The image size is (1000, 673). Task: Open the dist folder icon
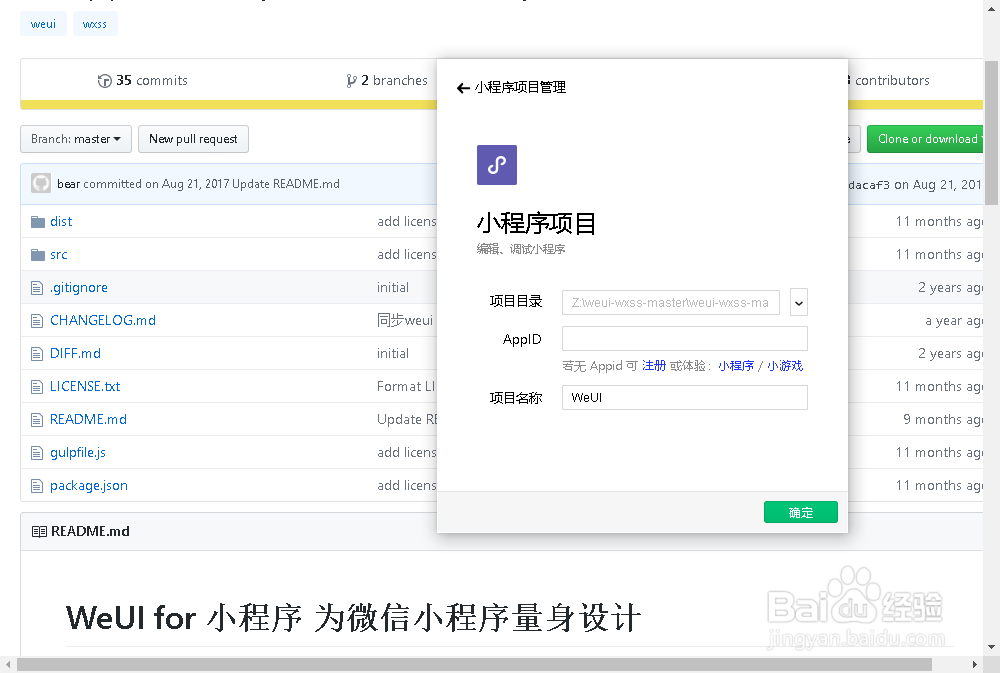(38, 222)
